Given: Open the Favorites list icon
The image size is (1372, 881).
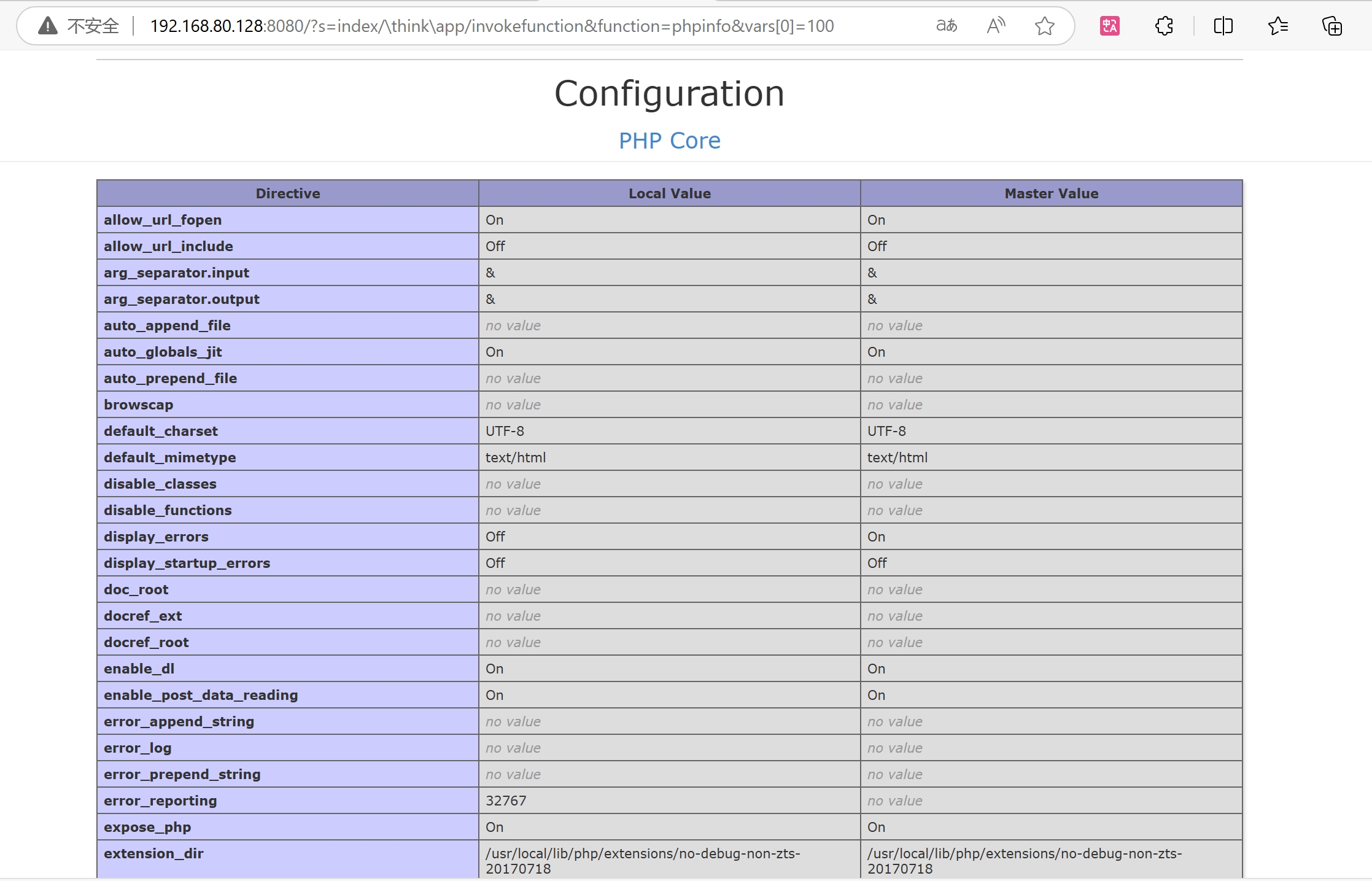Looking at the screenshot, I should click(1277, 26).
